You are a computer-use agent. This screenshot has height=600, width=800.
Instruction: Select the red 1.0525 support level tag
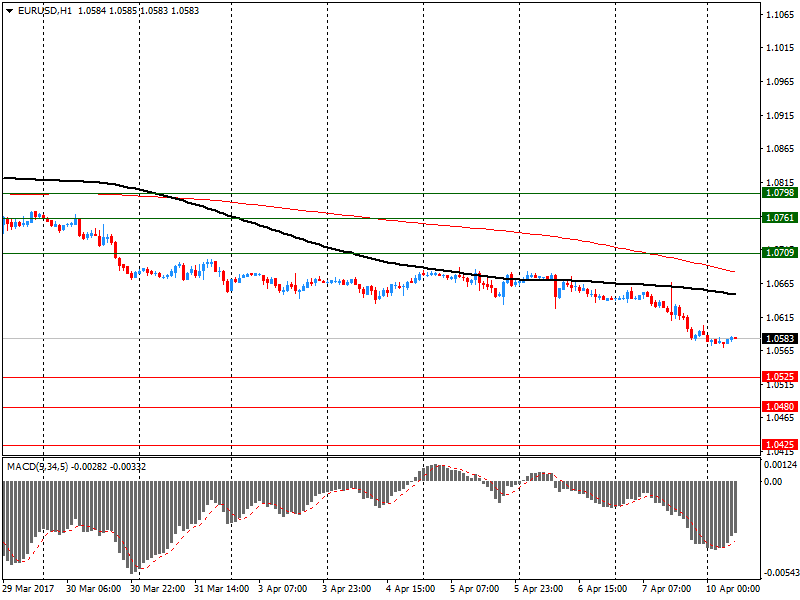tap(778, 377)
